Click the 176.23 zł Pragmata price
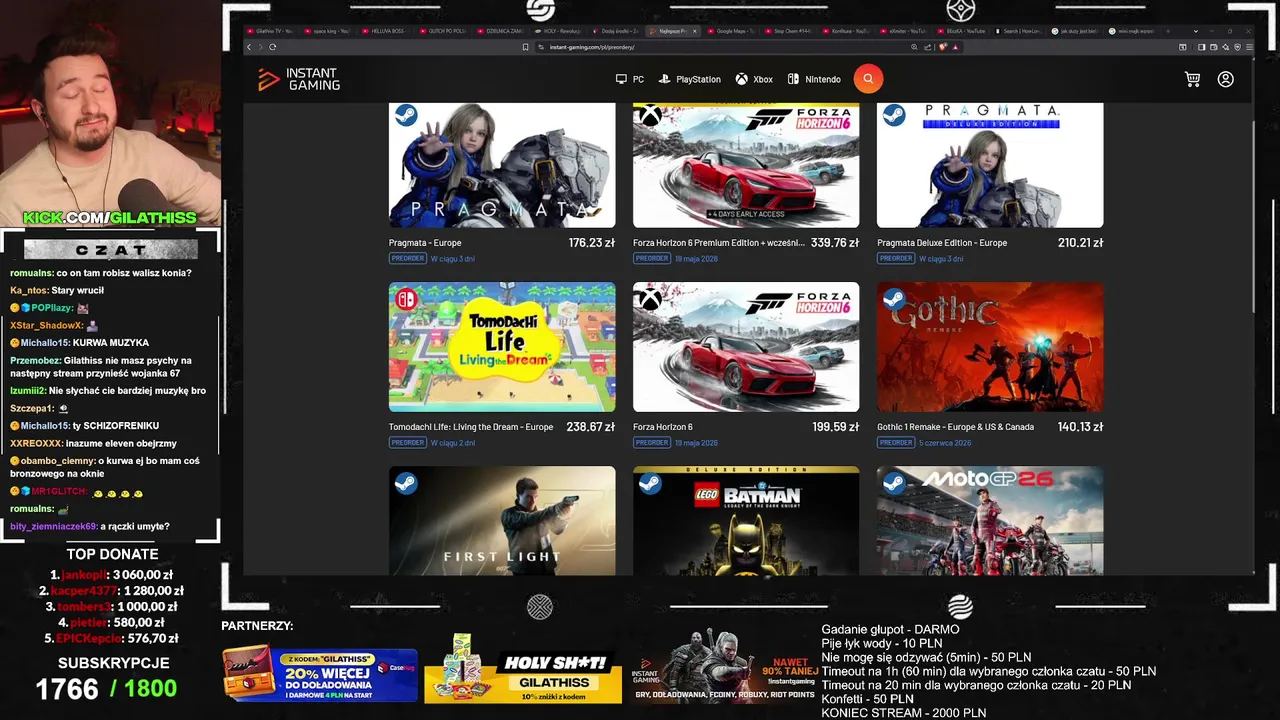The height and width of the screenshot is (720, 1280). tap(592, 243)
